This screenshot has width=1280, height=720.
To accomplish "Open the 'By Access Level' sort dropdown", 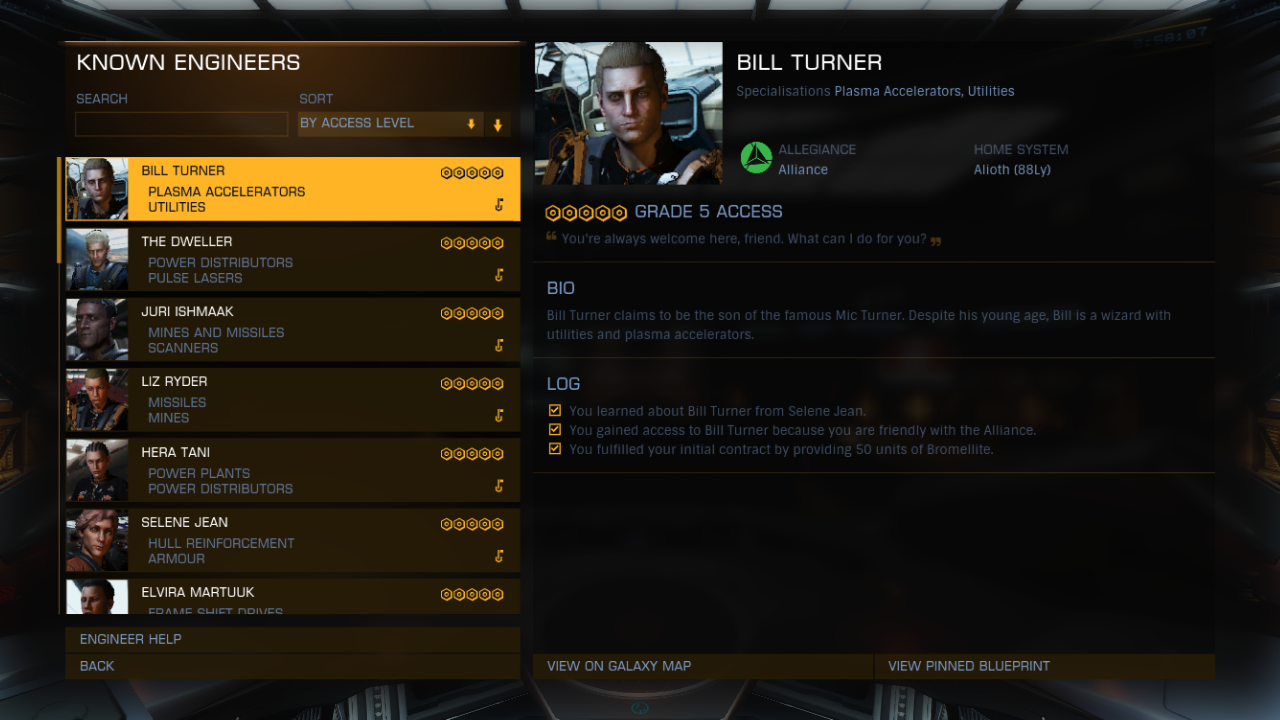I will [391, 124].
